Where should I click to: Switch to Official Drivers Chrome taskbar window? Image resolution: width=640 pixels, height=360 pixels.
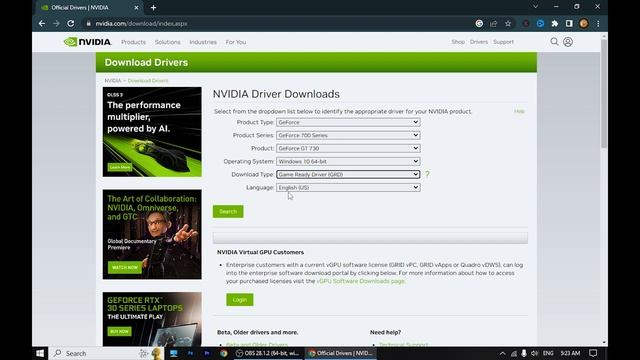(340, 353)
